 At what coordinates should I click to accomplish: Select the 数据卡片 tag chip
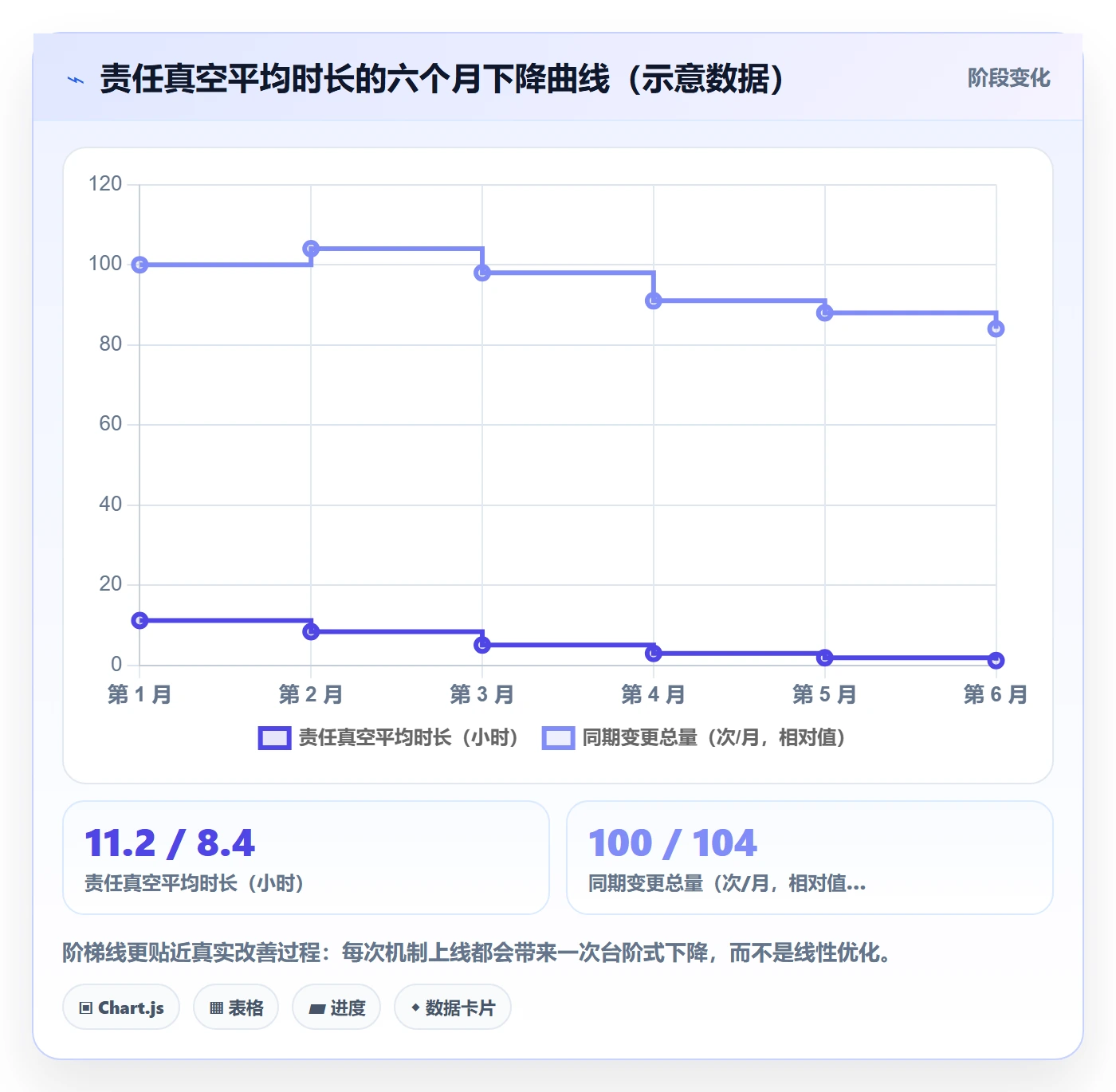[453, 1008]
